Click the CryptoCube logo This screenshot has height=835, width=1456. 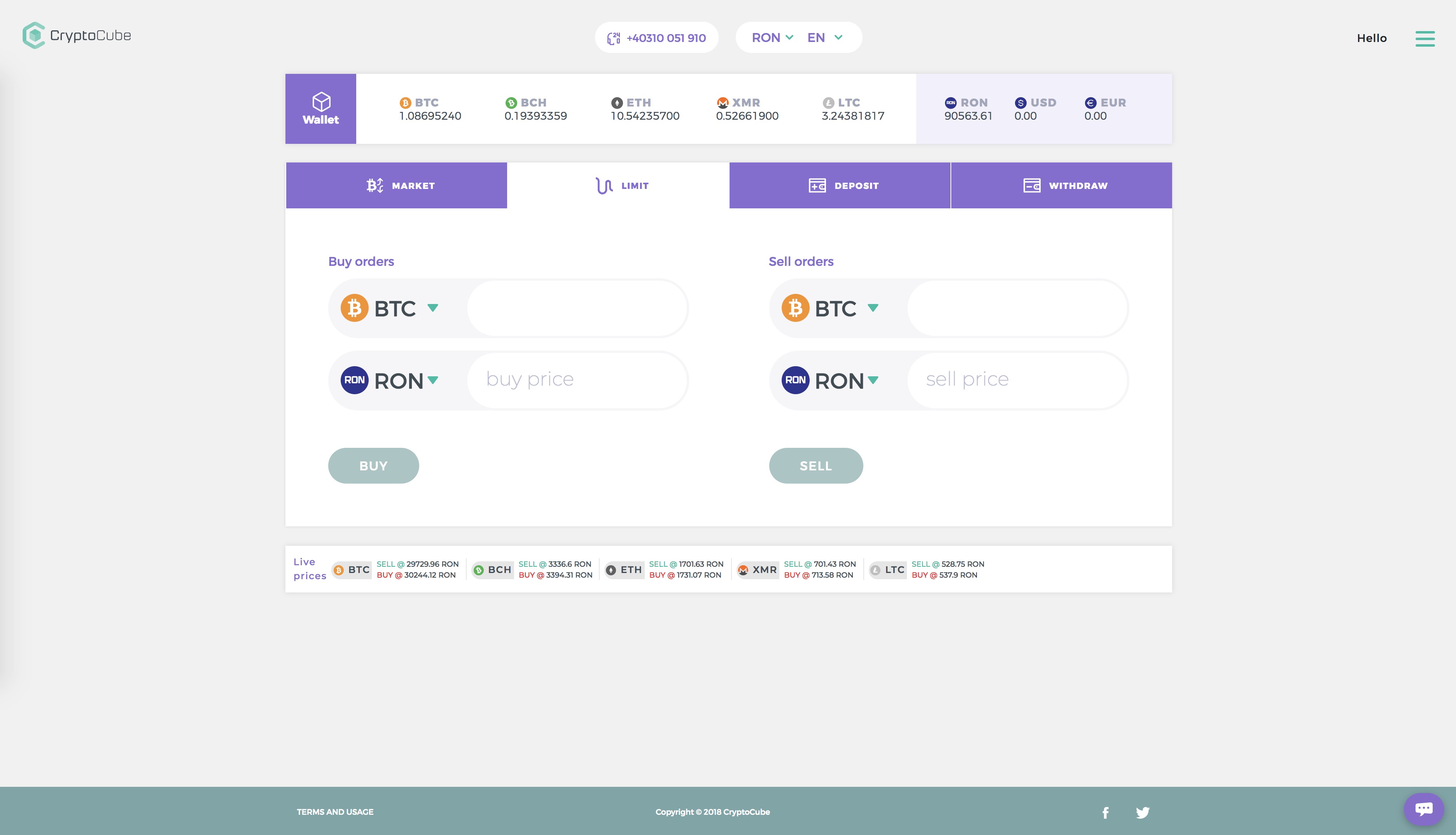pyautogui.click(x=77, y=35)
